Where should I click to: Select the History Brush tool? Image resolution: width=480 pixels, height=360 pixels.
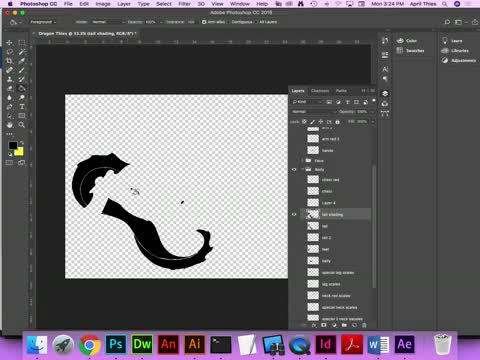coord(22,79)
